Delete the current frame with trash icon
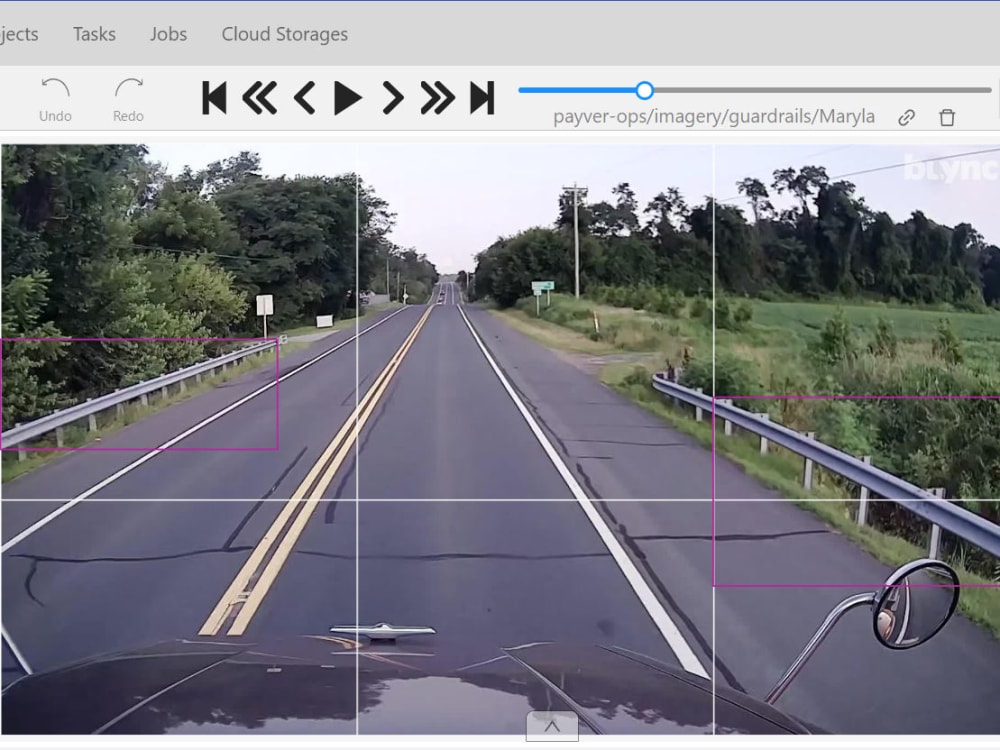This screenshot has height=750, width=1000. click(947, 117)
